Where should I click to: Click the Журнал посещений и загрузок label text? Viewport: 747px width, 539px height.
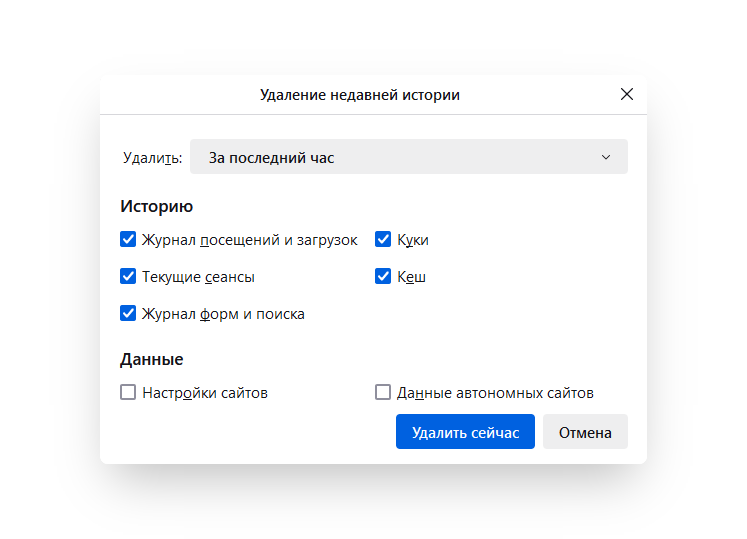(x=250, y=240)
